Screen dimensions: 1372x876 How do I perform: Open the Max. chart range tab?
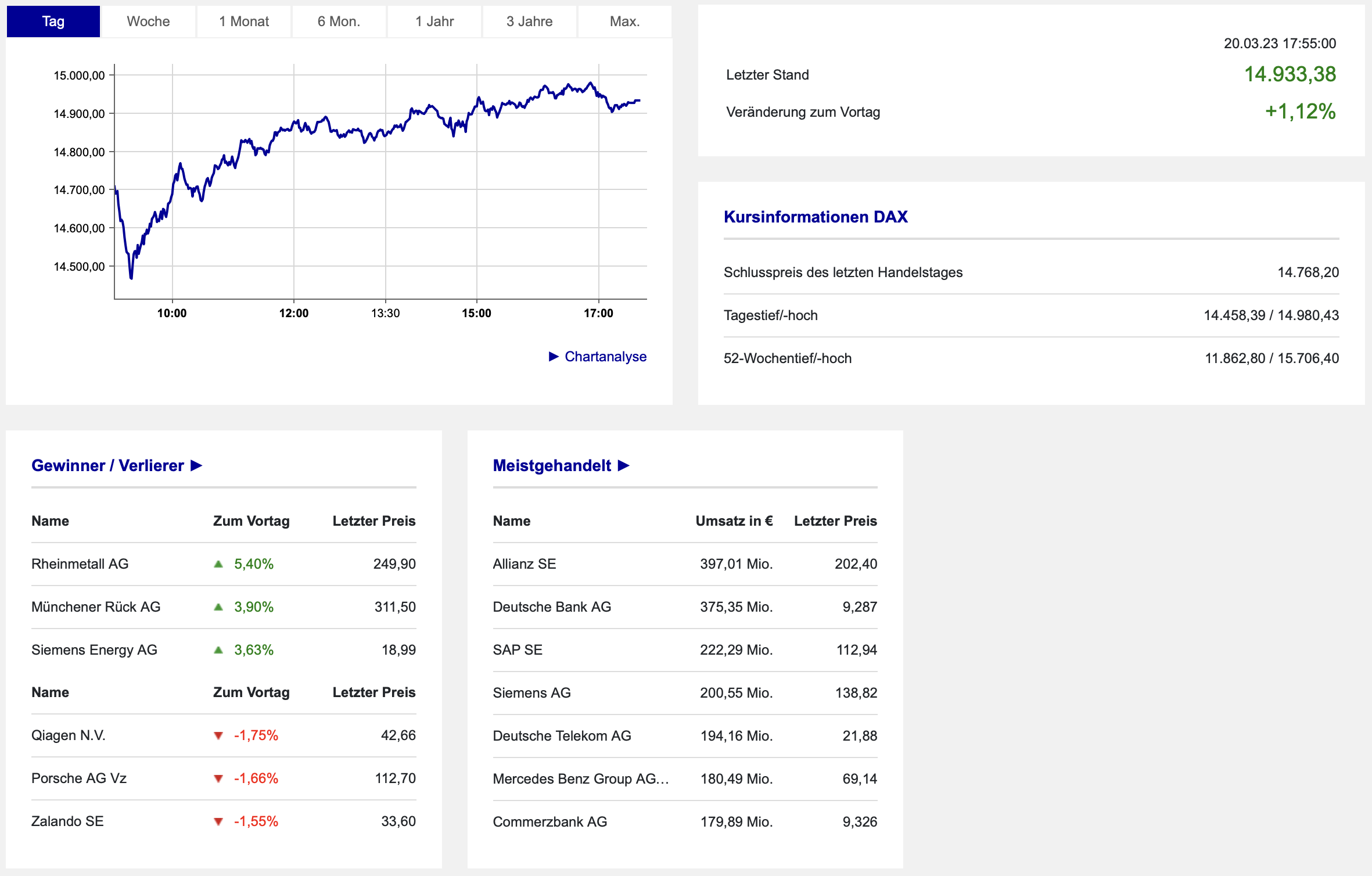click(x=624, y=21)
